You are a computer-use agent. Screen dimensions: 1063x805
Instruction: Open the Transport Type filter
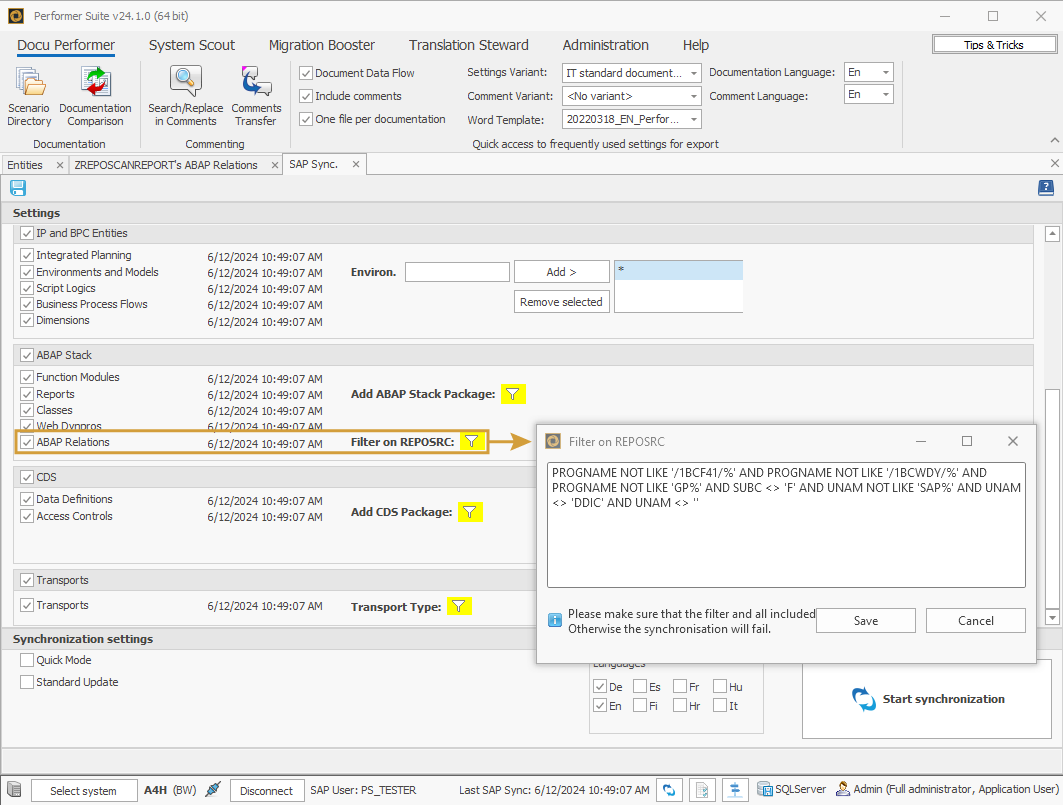[459, 606]
